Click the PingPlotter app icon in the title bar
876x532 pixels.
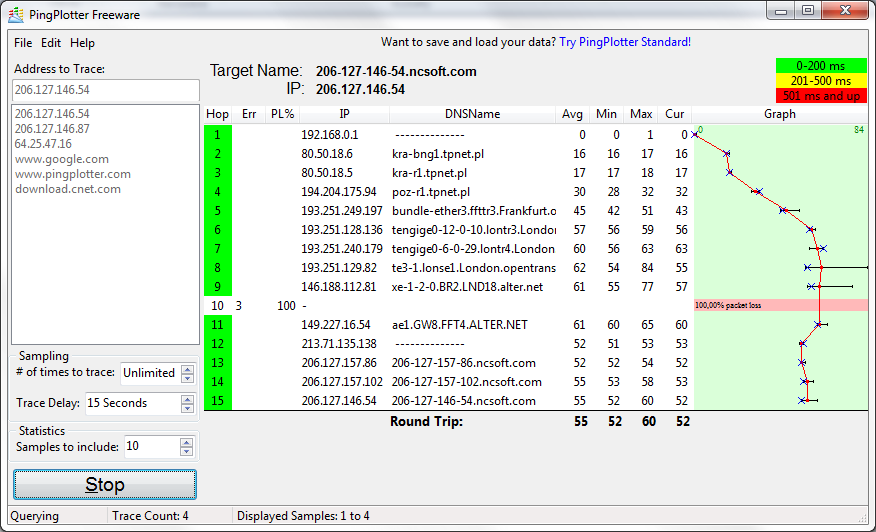16,15
